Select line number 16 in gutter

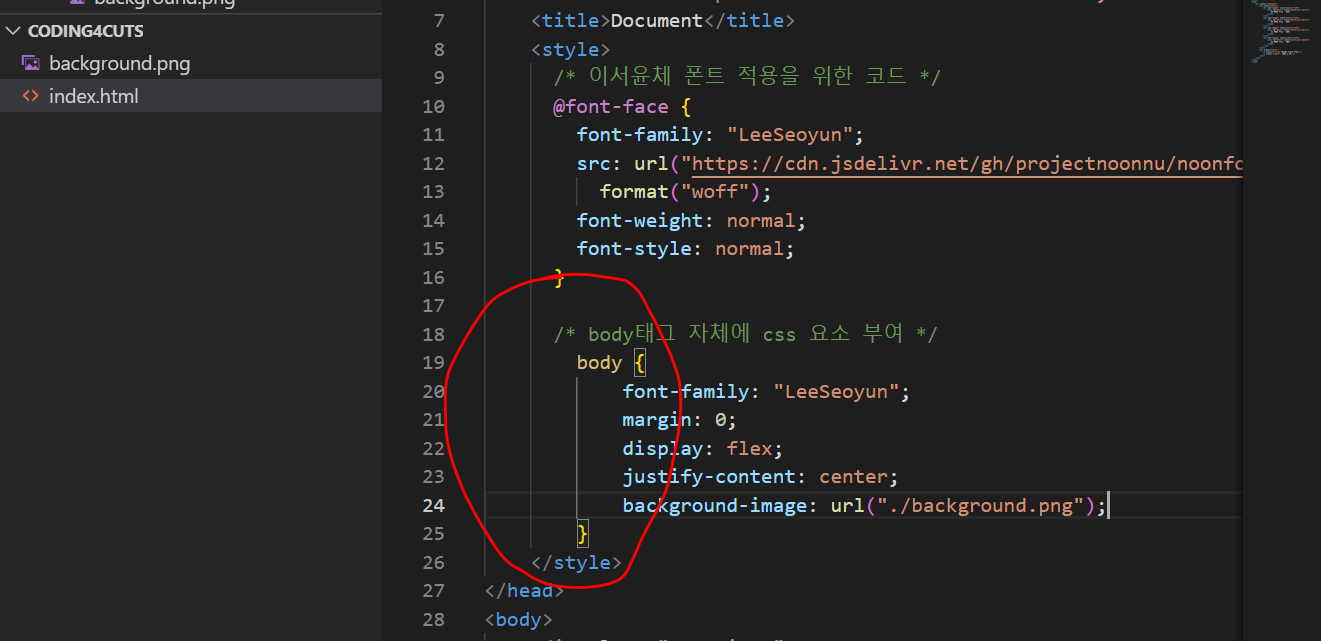(434, 277)
